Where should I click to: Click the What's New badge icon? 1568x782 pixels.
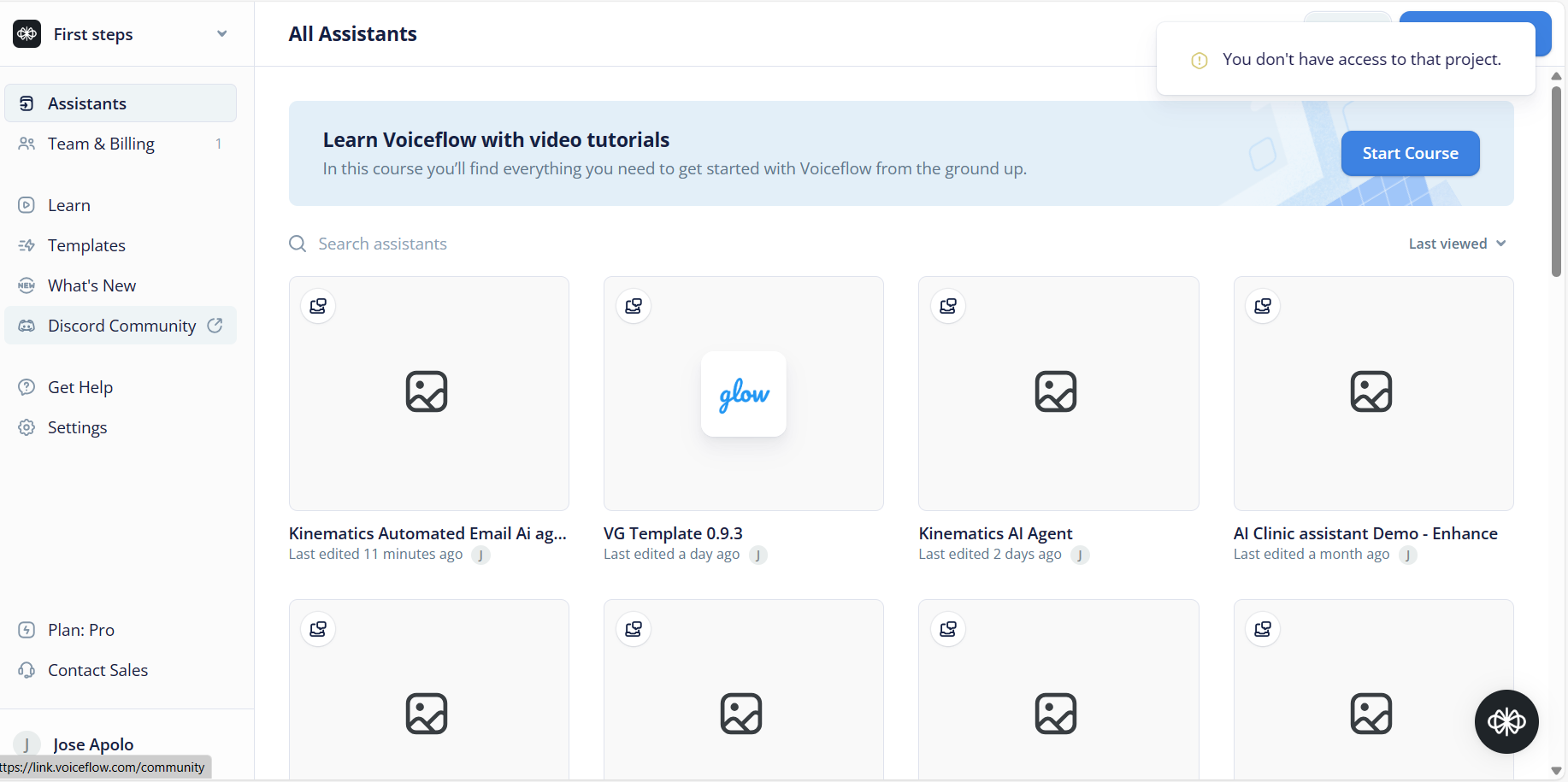pyautogui.click(x=27, y=285)
